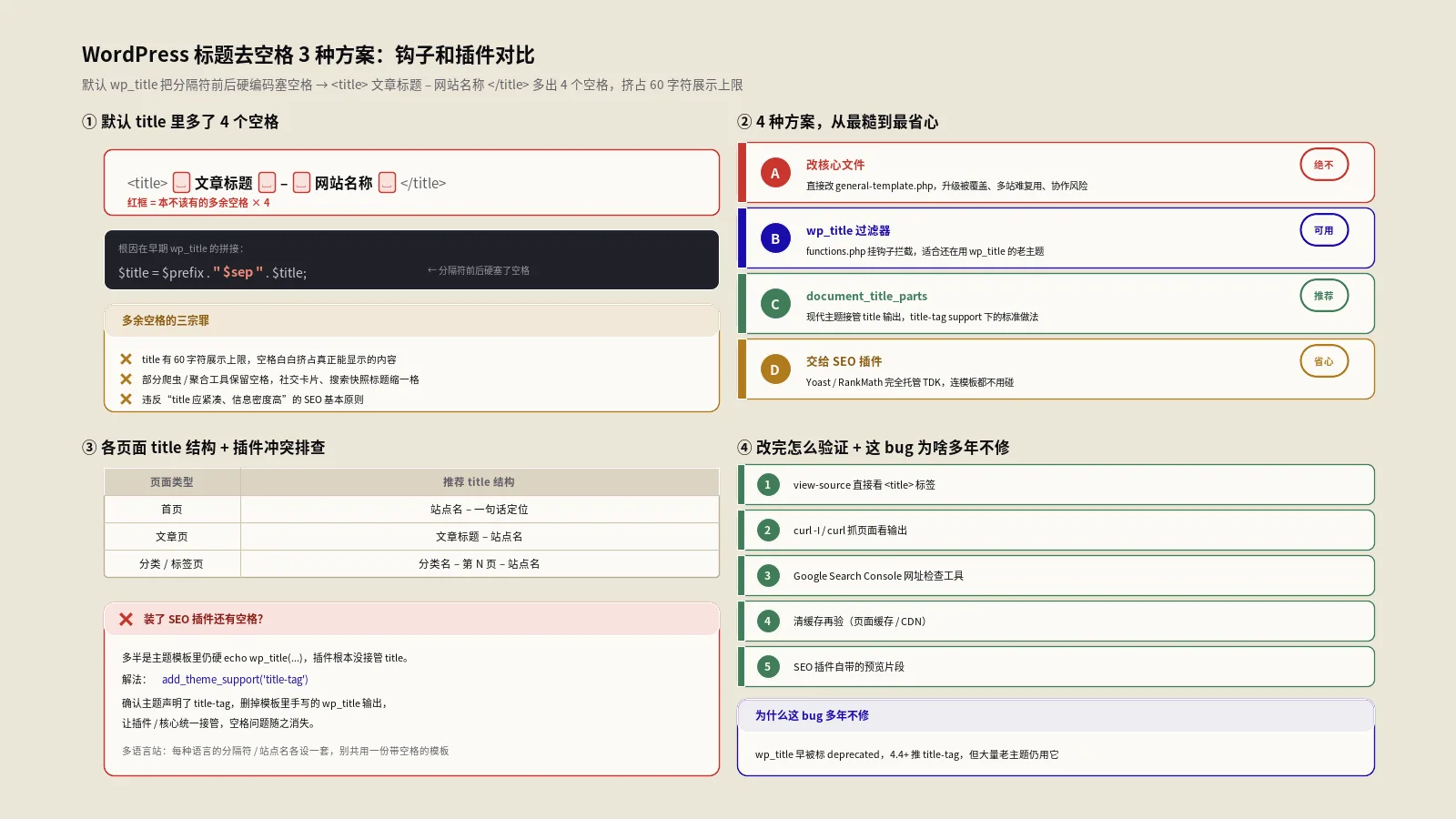Click the 绝不 pill badge
This screenshot has height=819, width=1456.
1324,165
